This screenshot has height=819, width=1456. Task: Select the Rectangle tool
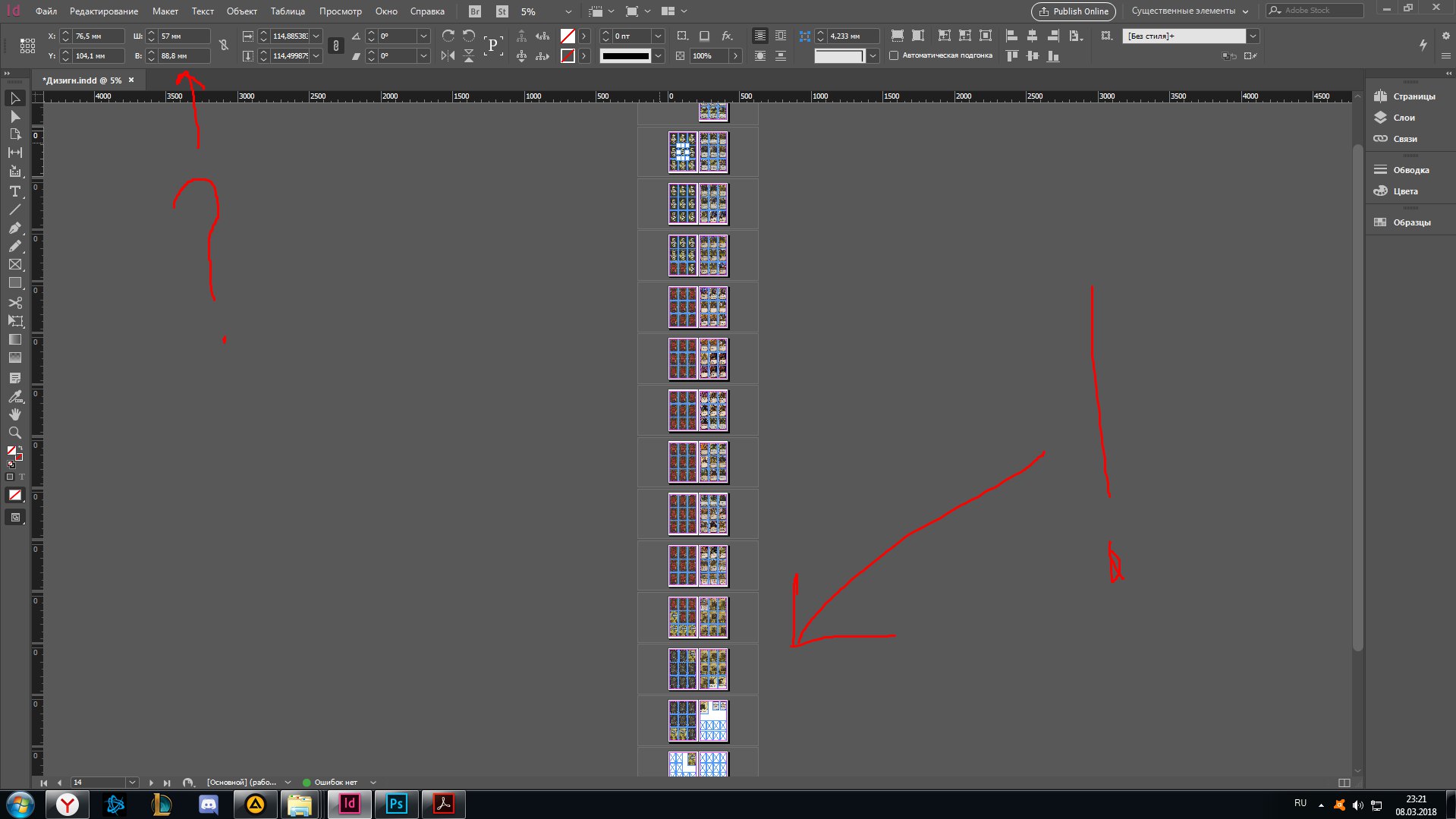point(14,283)
